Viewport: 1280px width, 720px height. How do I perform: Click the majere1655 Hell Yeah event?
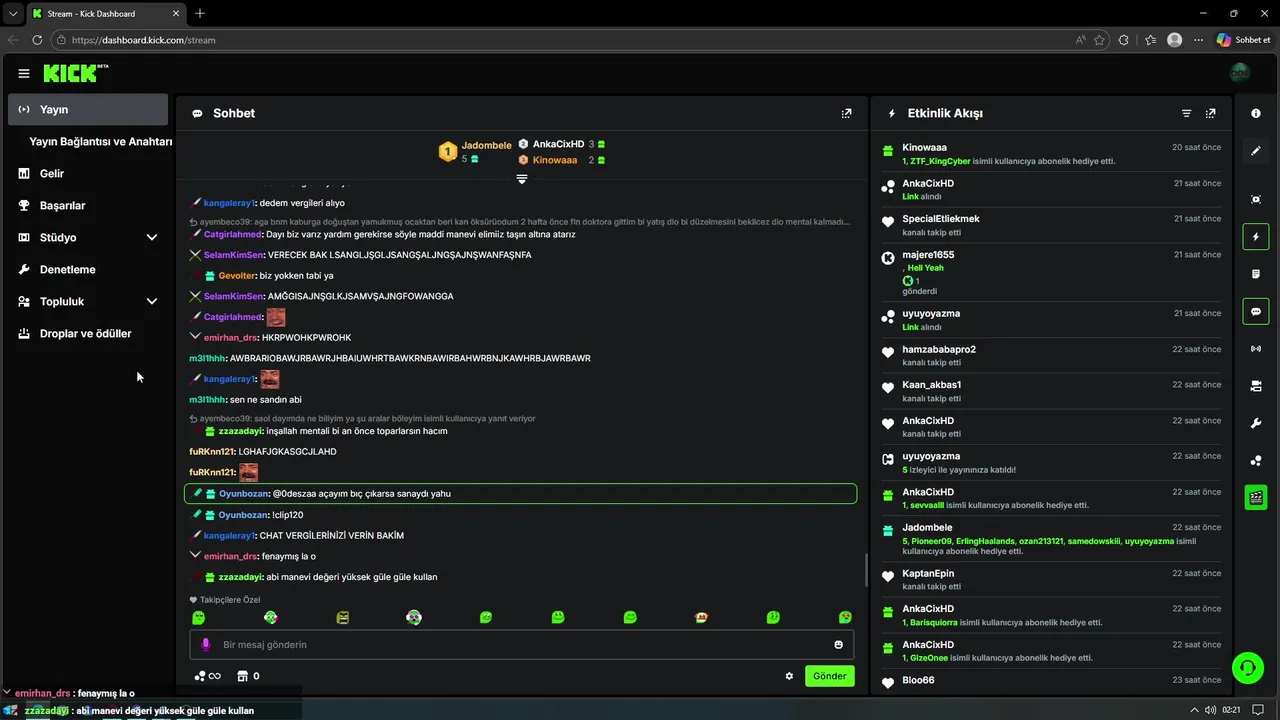(x=1052, y=273)
